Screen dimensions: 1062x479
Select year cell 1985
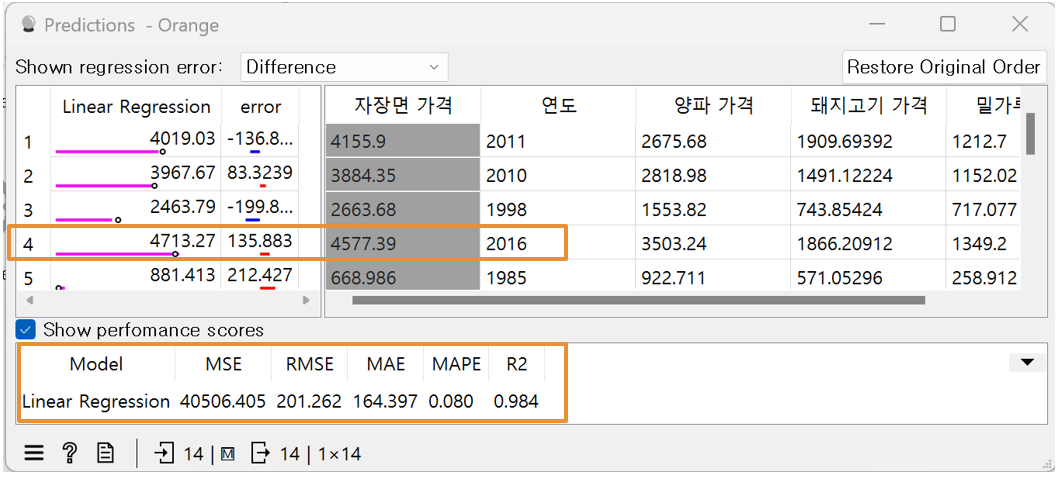point(558,277)
